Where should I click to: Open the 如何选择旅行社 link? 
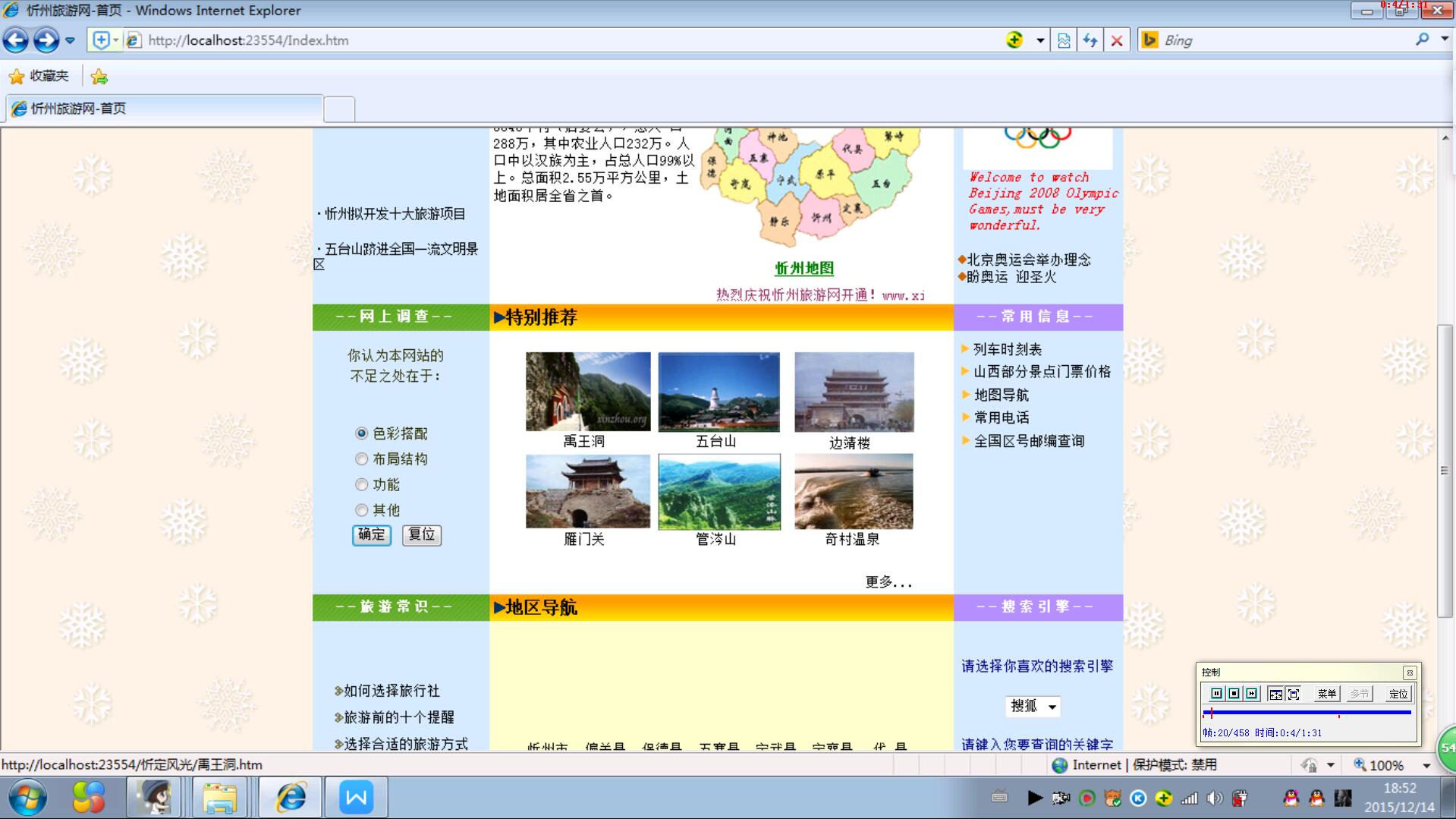tap(392, 691)
